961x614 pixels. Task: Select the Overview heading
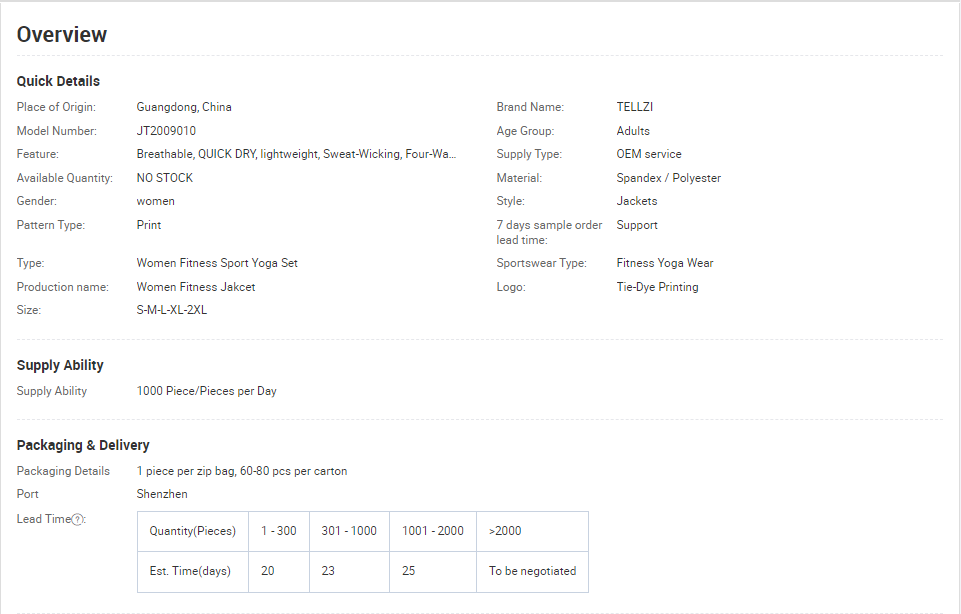[x=62, y=35]
